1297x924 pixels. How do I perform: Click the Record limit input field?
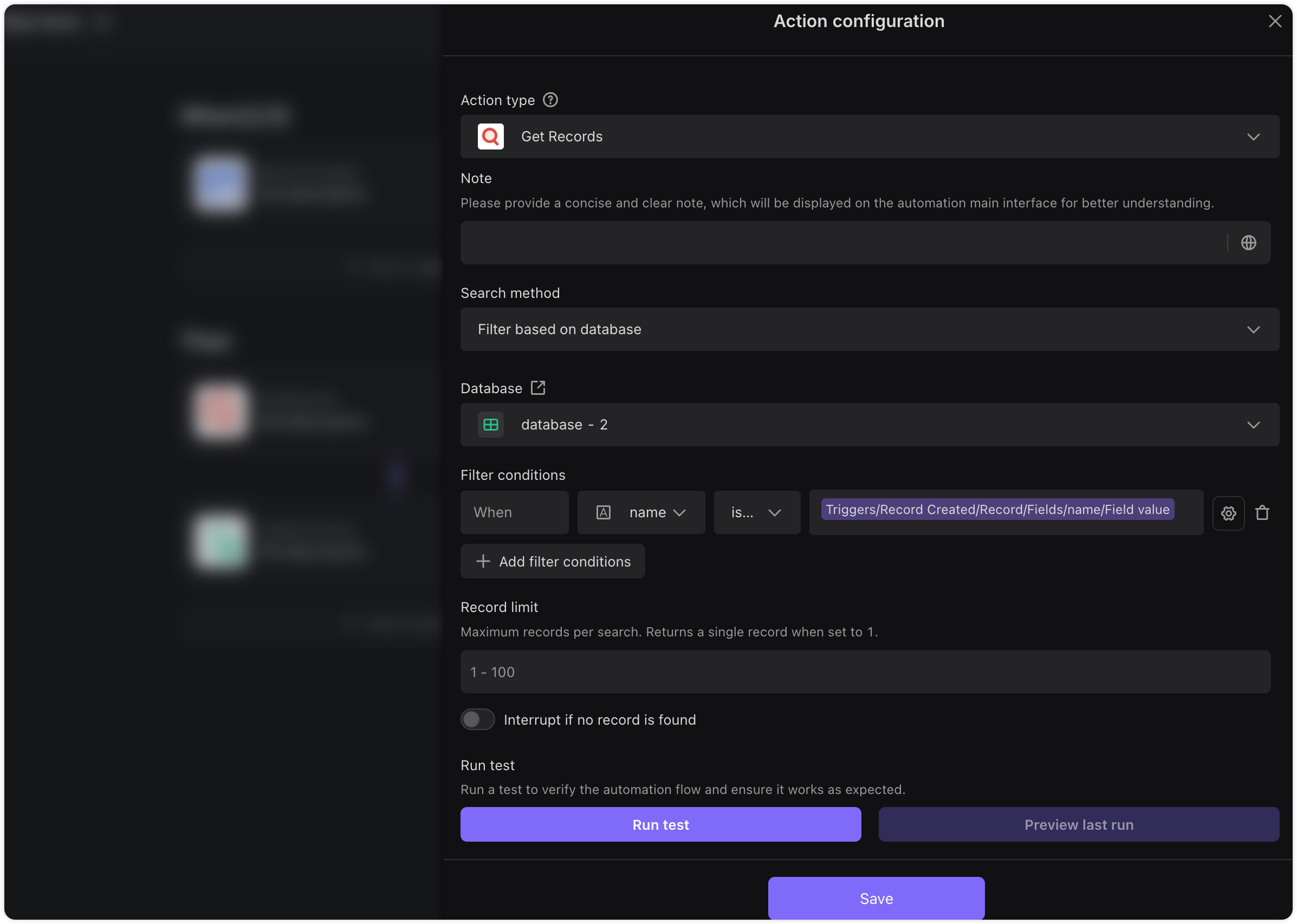[865, 672]
